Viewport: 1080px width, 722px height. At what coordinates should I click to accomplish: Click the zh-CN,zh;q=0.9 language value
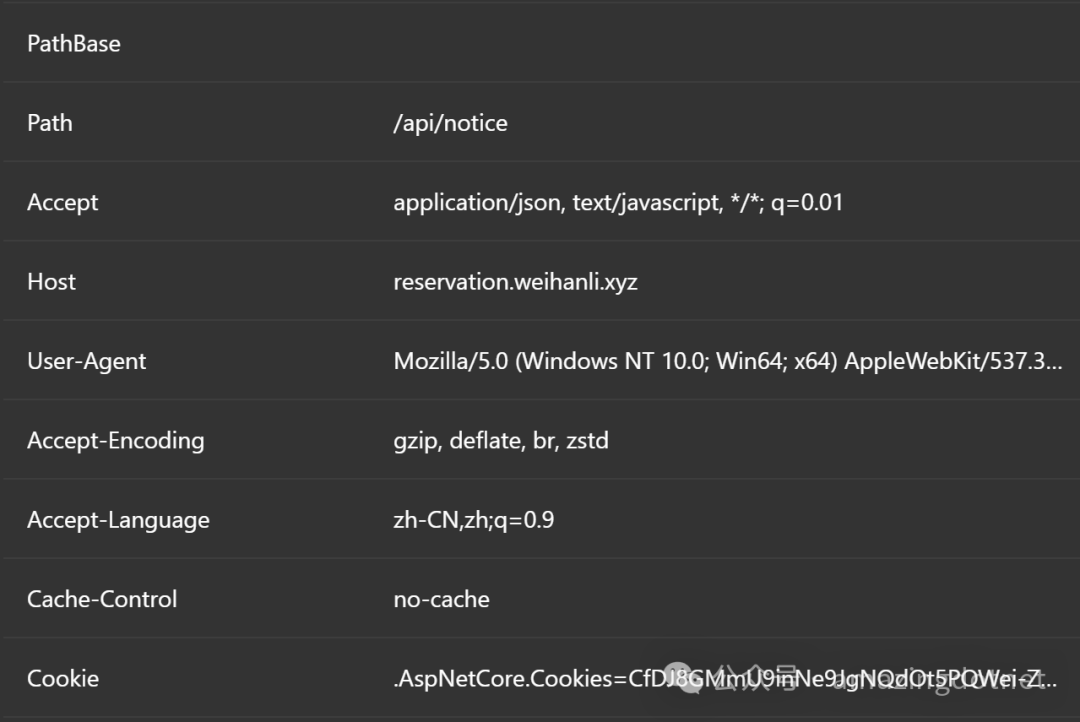point(473,520)
